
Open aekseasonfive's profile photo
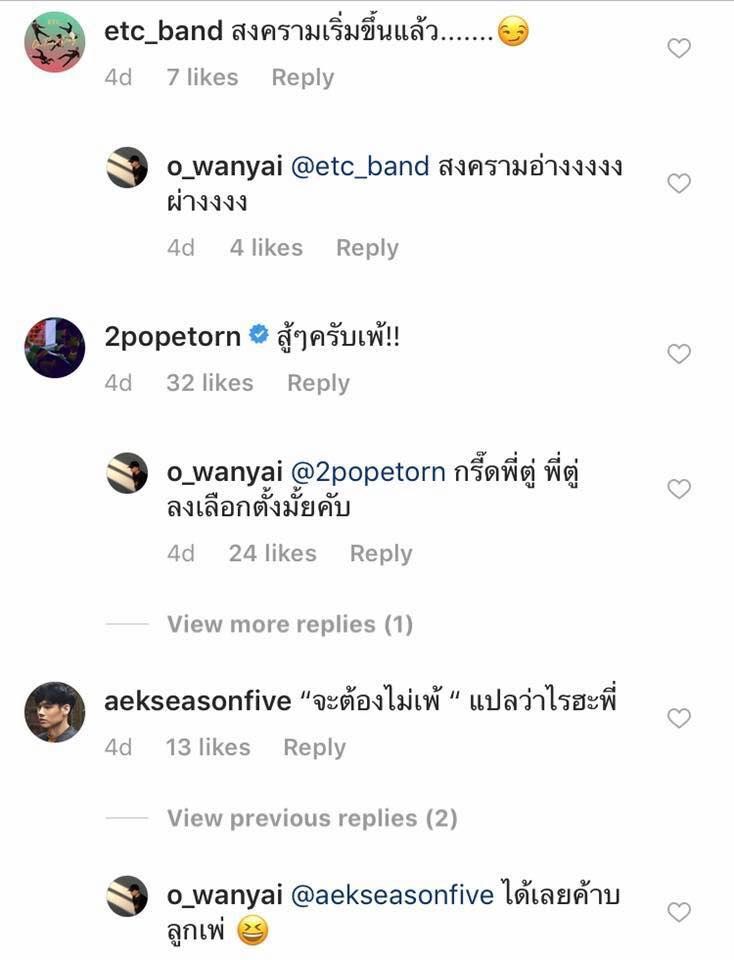click(x=54, y=712)
